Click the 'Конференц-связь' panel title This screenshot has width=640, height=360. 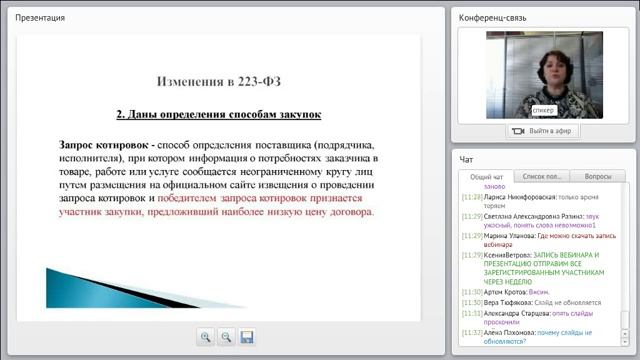[493, 18]
